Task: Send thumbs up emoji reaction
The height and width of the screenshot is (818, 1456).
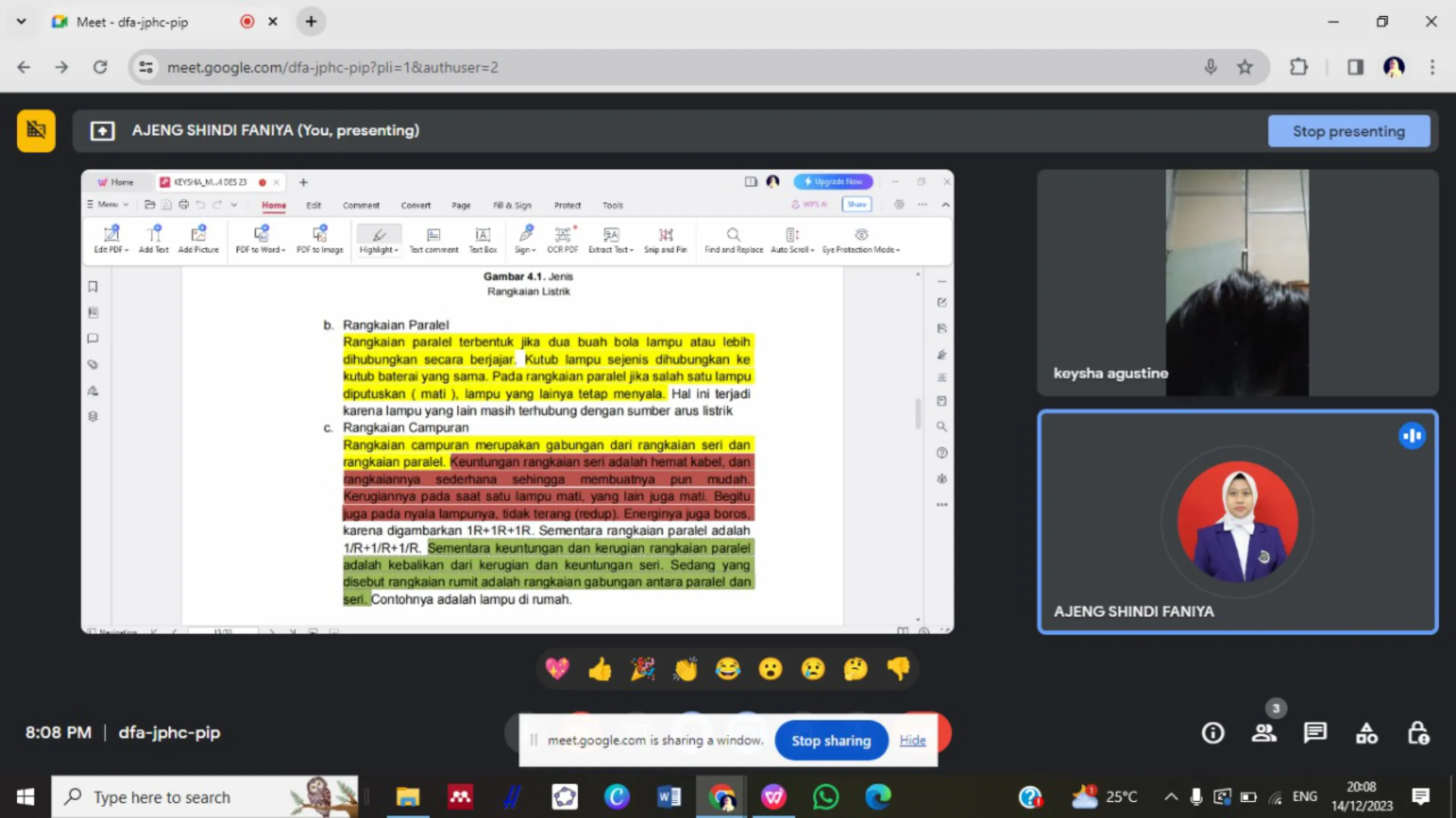Action: pyautogui.click(x=599, y=670)
